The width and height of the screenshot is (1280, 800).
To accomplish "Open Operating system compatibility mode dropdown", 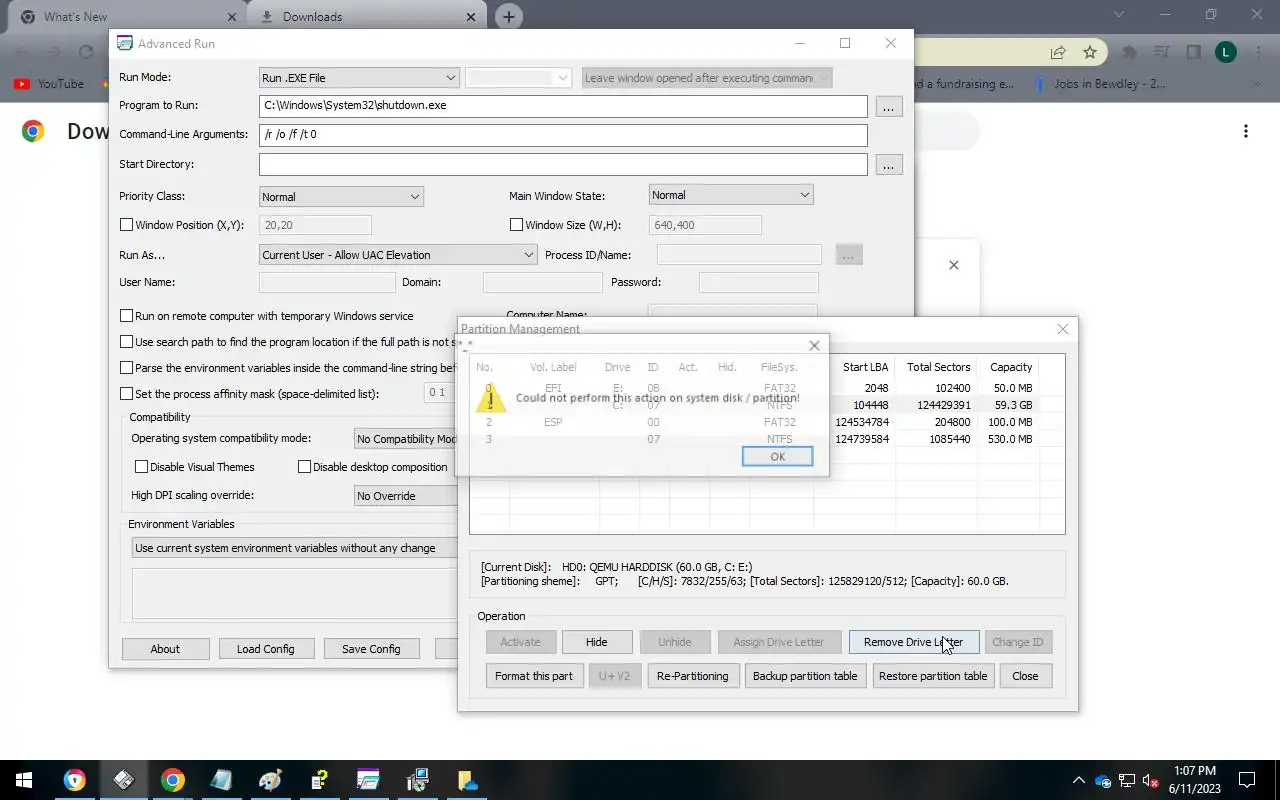I will point(407,439).
